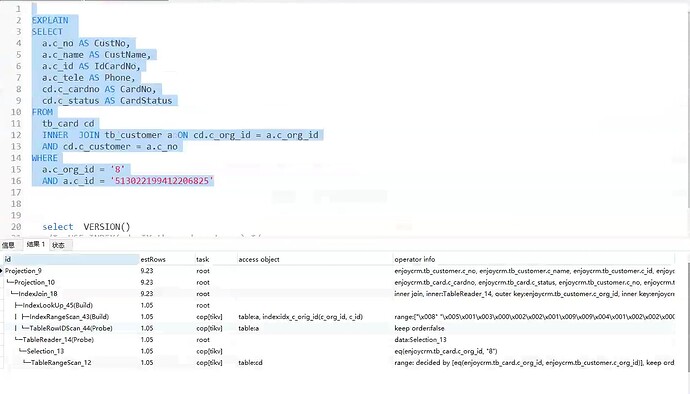Switch to the 信息 tab
This screenshot has width=690, height=394.
pyautogui.click(x=8, y=245)
